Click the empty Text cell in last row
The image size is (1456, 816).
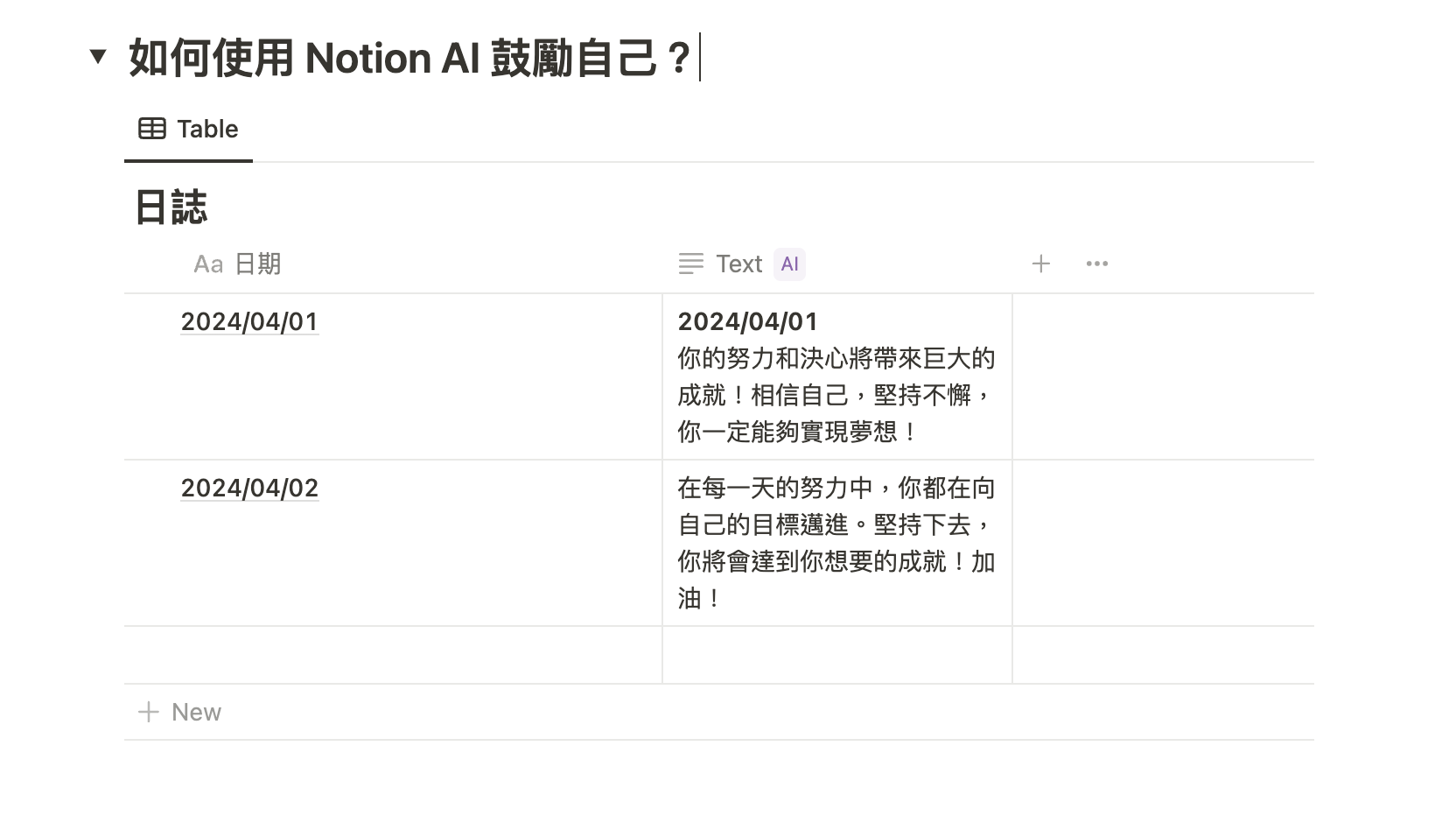pyautogui.click(x=837, y=655)
